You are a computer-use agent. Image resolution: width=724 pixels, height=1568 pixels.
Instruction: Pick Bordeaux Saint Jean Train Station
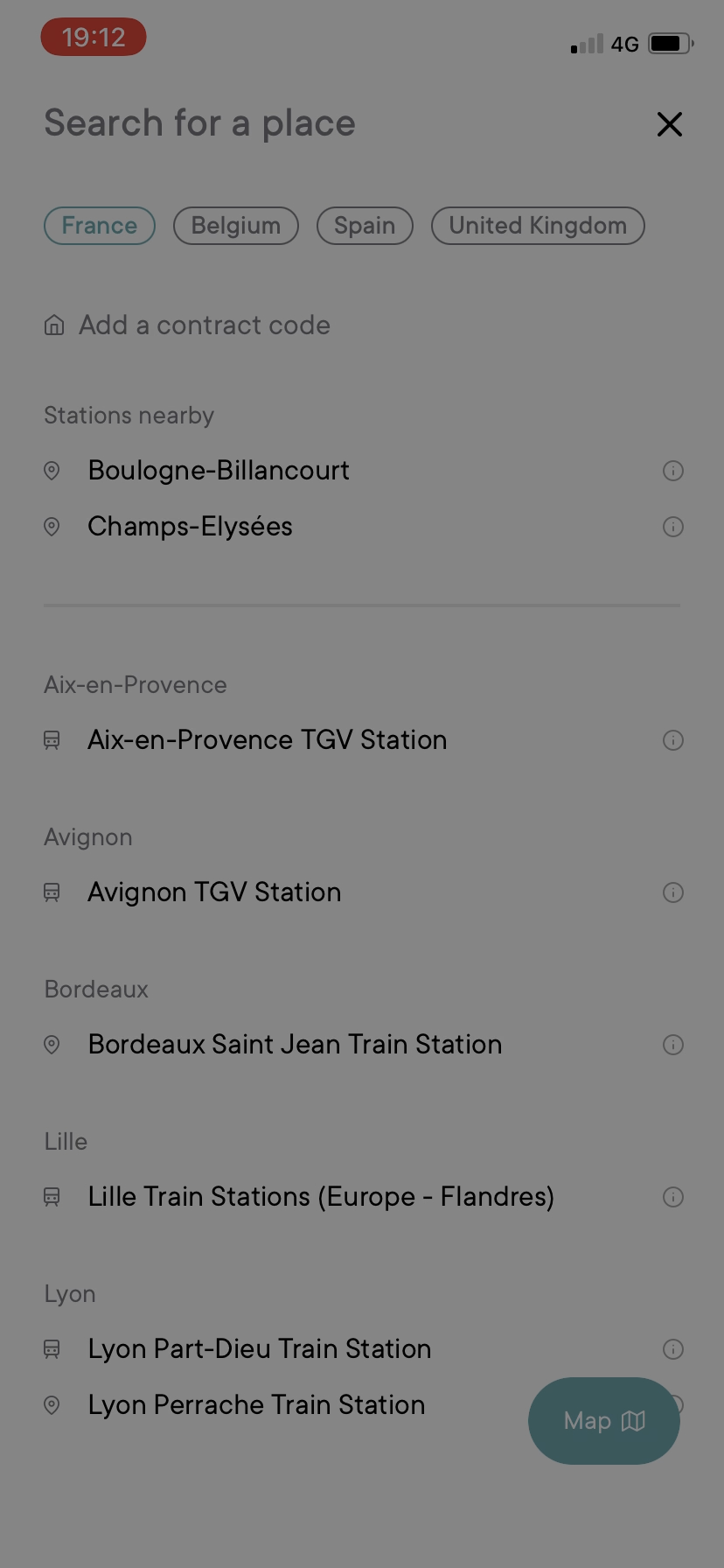pyautogui.click(x=295, y=1045)
